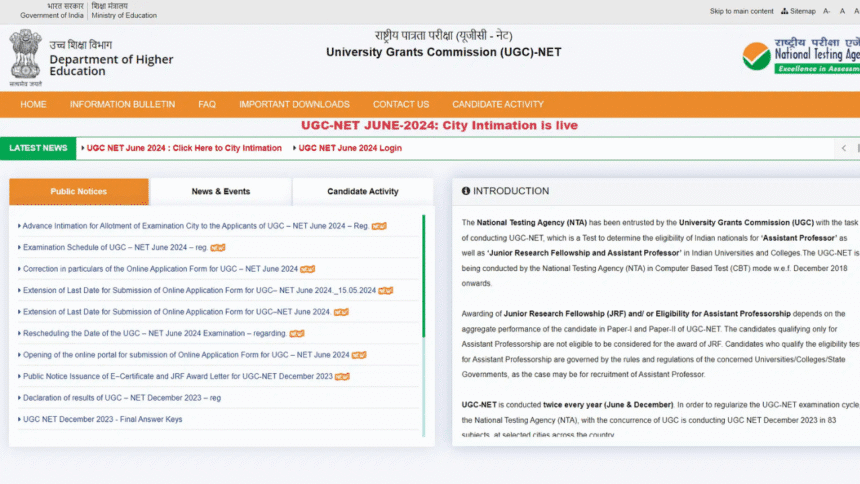860x484 pixels.
Task: Click new badge beside Rescheduling the Date notice
Action: [x=297, y=333]
